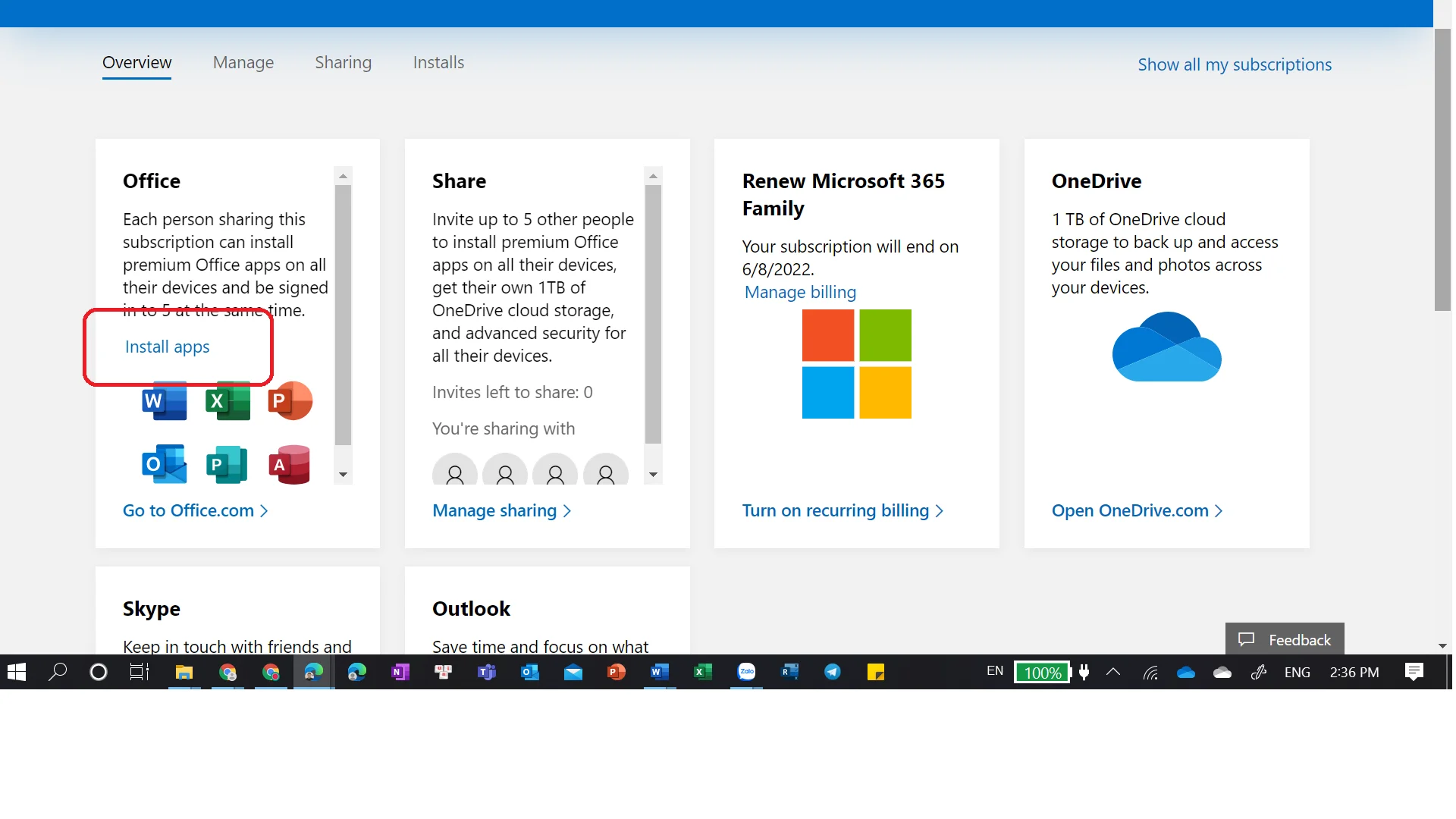Click the page scroll-down arrow at bottom right

coord(1442,646)
